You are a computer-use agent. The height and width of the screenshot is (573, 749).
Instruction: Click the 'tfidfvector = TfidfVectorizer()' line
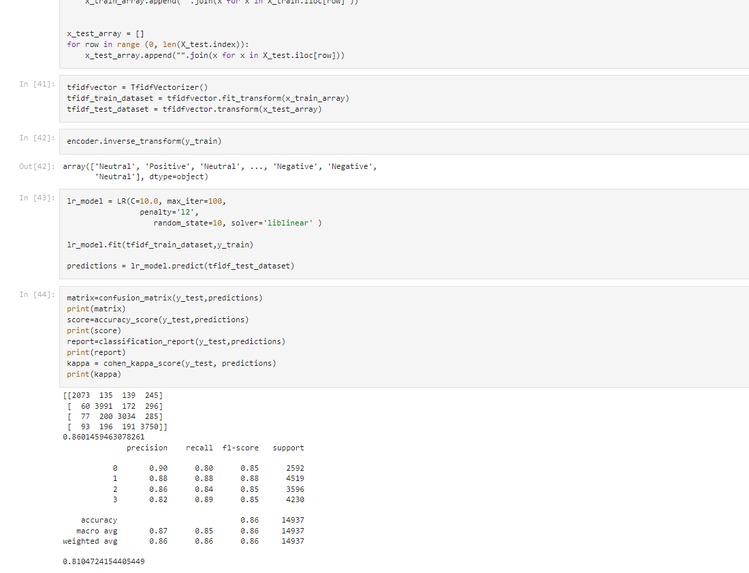[x=137, y=87]
